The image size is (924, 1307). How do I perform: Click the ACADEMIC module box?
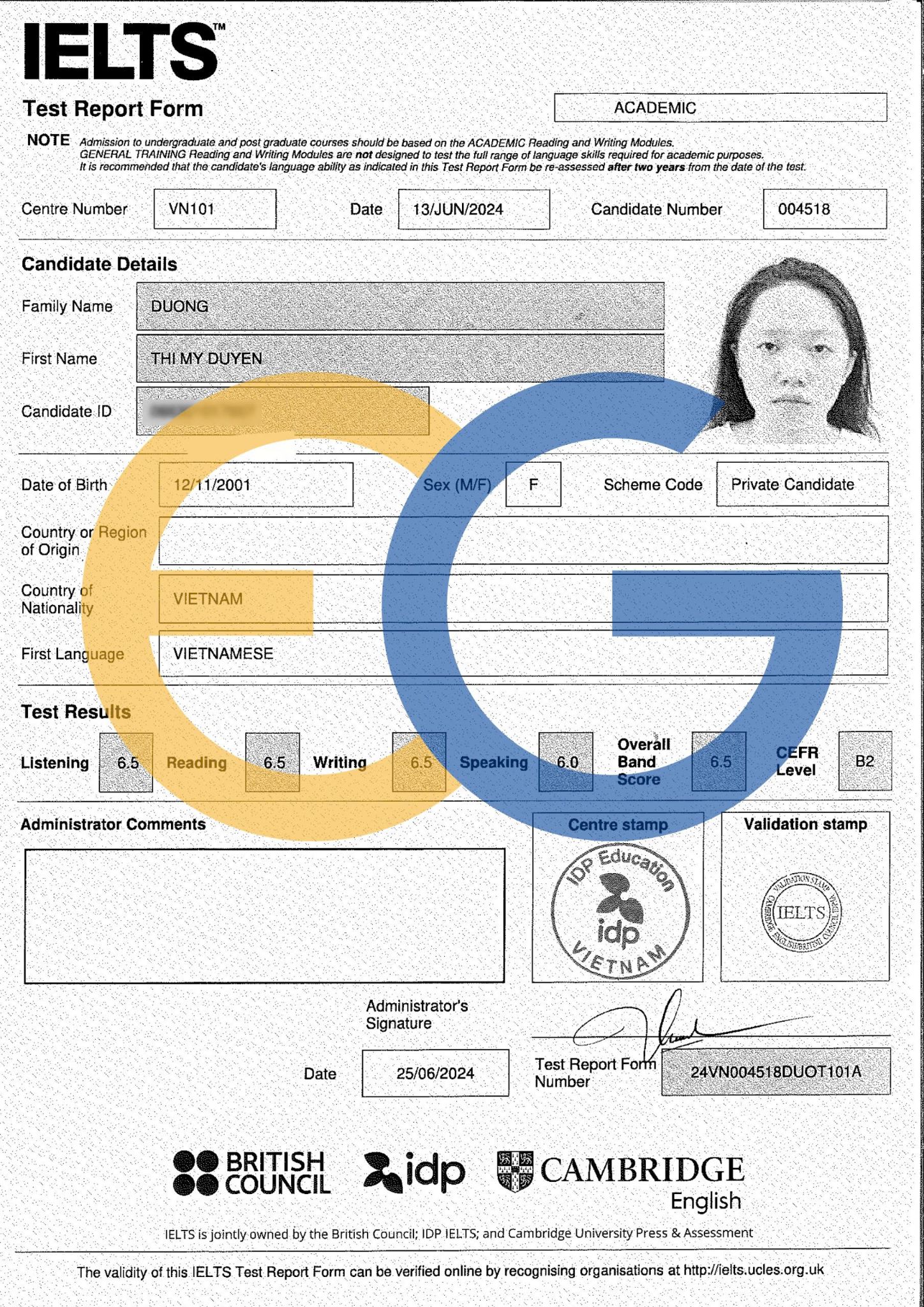[720, 107]
